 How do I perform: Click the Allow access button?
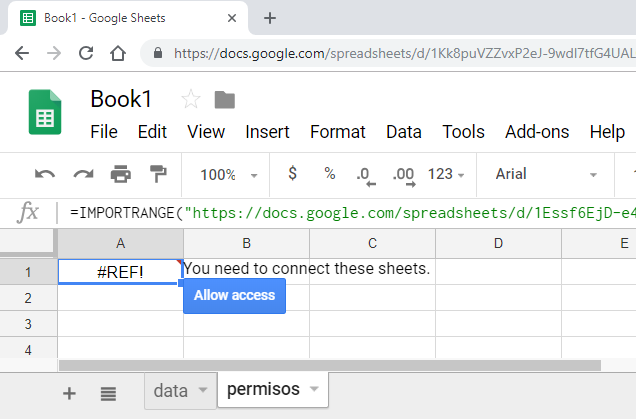coord(234,295)
